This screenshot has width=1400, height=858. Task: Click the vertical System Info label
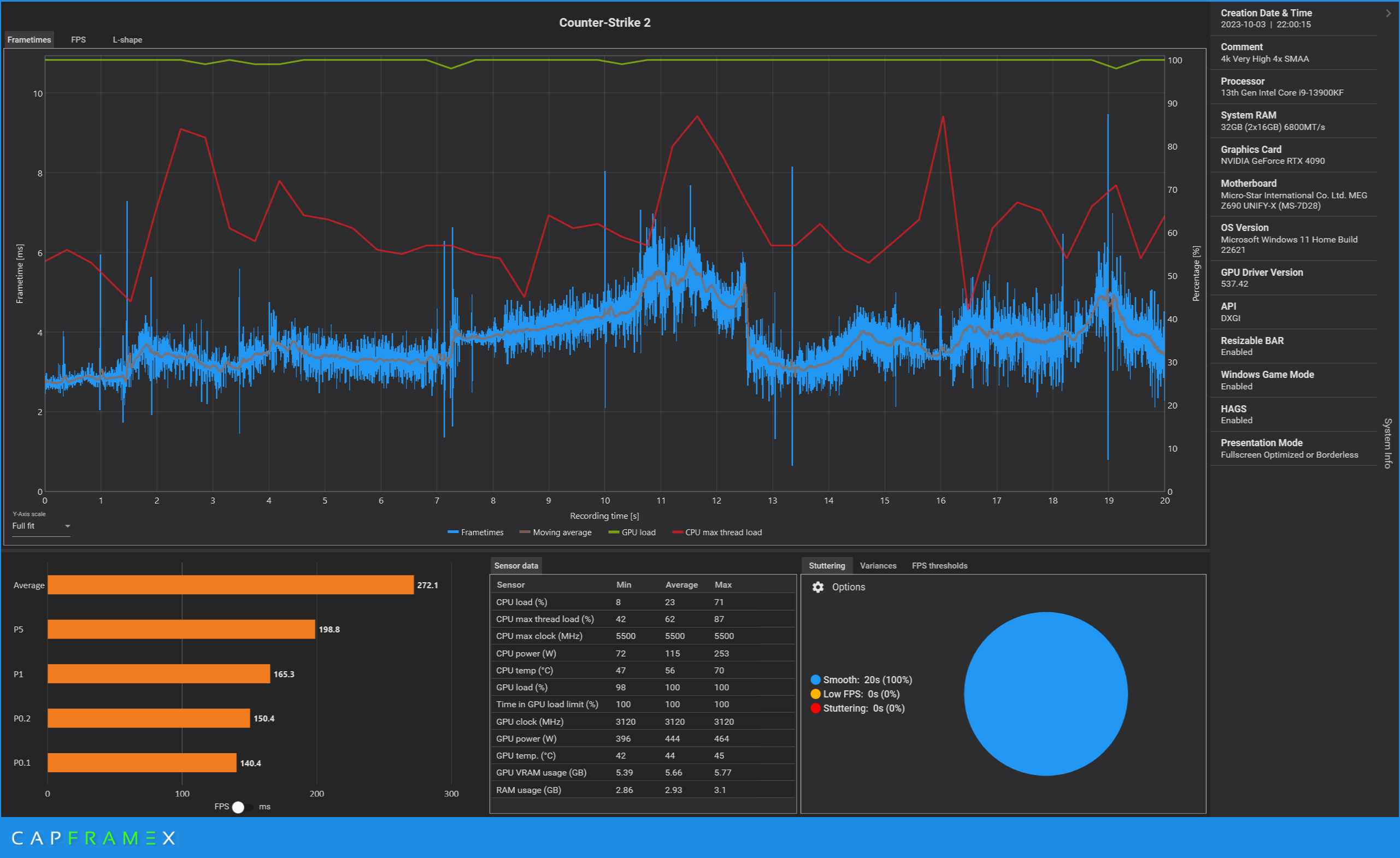coord(1387,443)
